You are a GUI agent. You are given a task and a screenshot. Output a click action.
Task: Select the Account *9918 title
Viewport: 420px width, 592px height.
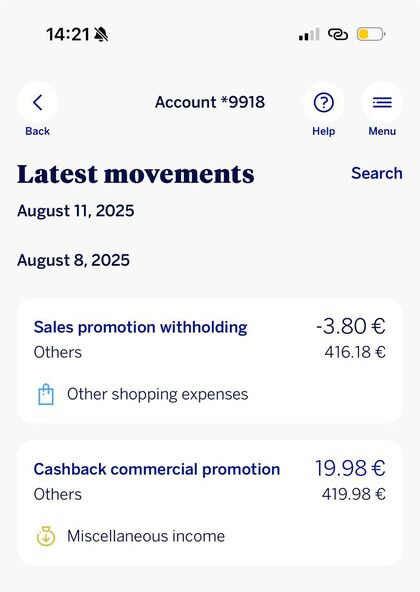click(x=210, y=102)
